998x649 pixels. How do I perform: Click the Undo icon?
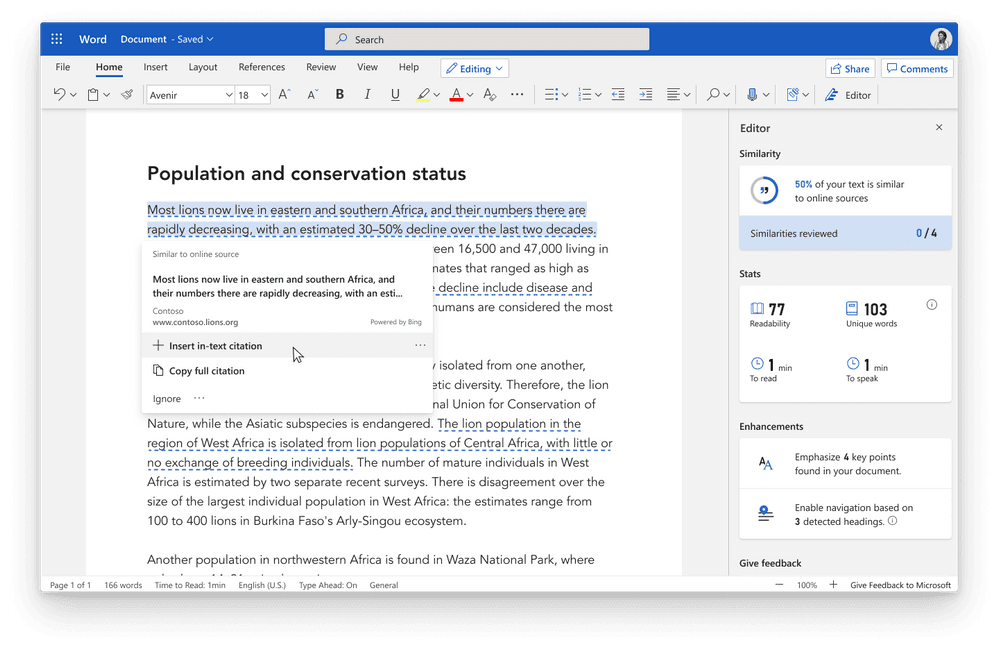(x=57, y=94)
